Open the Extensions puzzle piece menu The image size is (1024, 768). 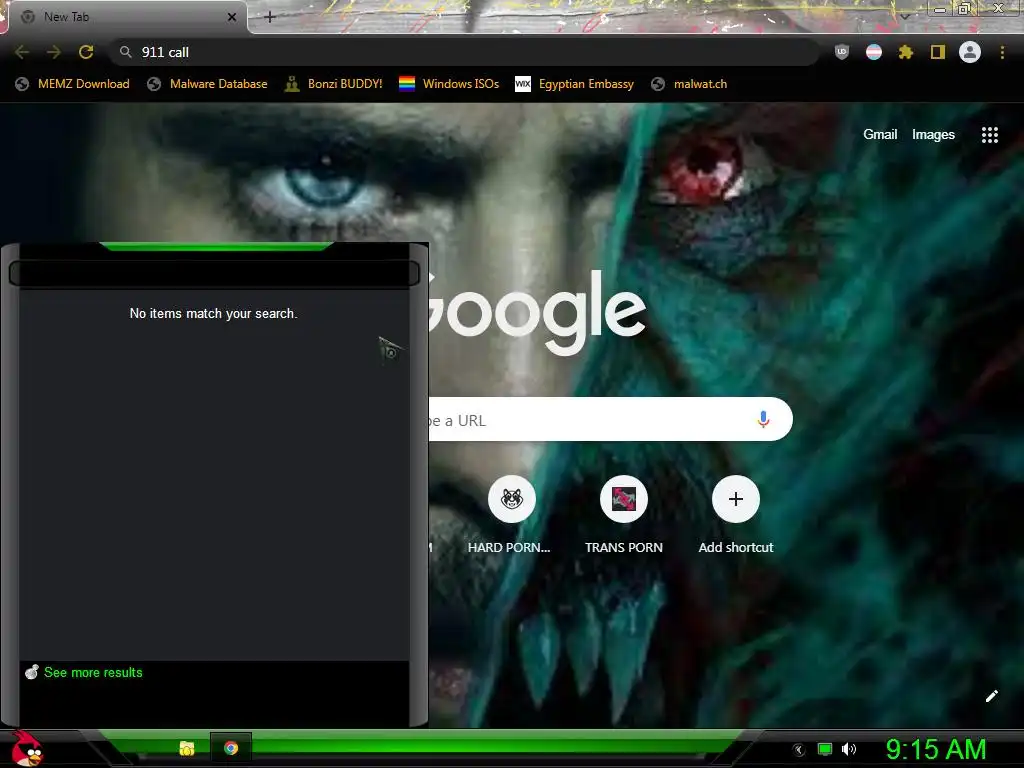(906, 52)
